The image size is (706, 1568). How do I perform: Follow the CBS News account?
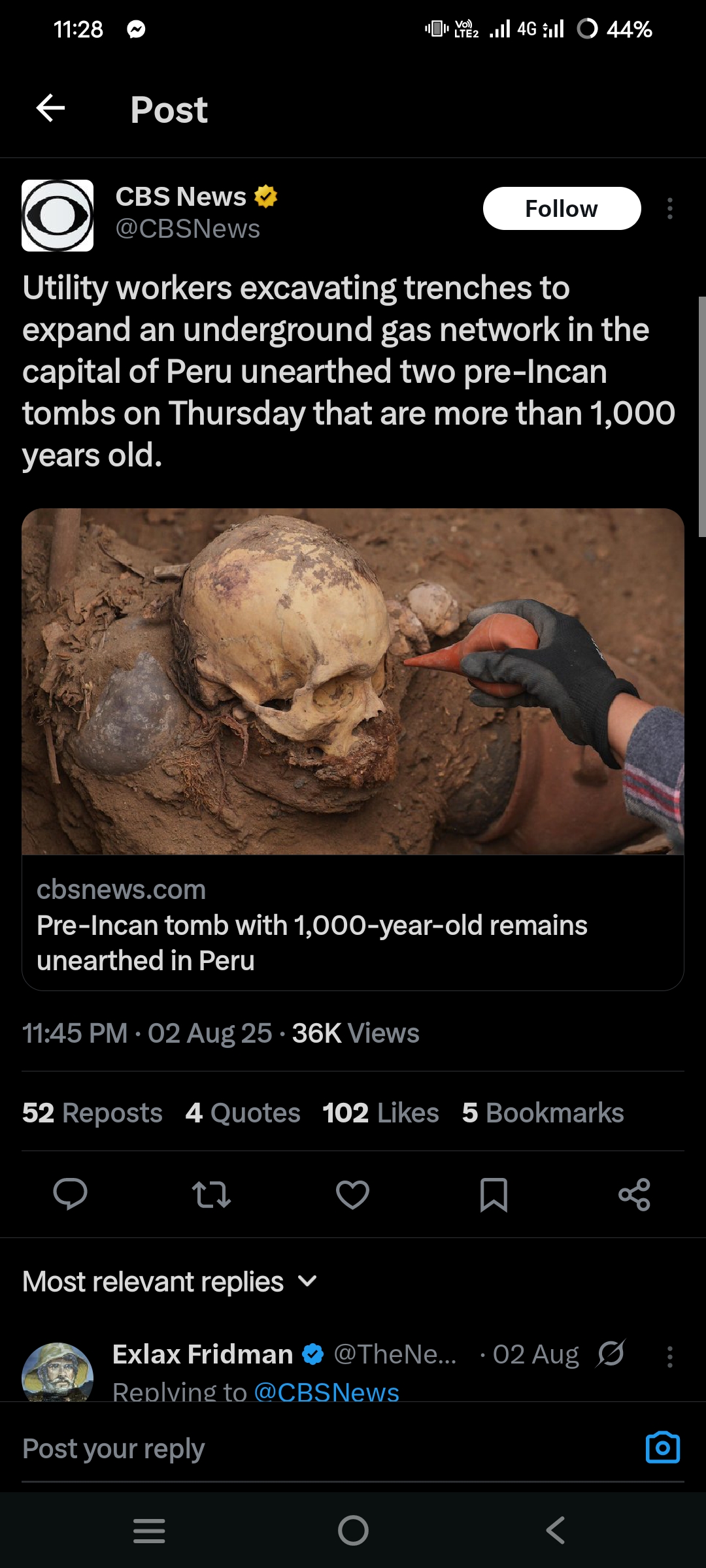coord(562,208)
